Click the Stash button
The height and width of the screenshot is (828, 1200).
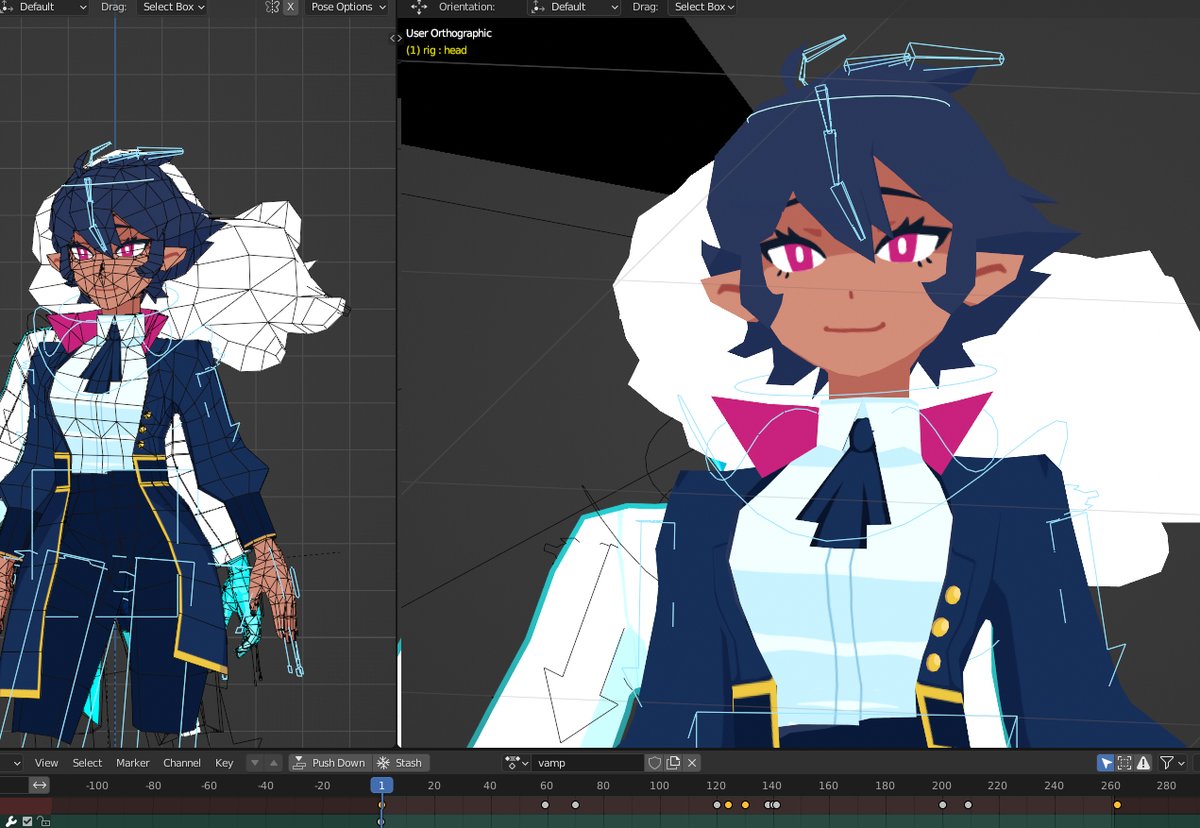click(399, 763)
